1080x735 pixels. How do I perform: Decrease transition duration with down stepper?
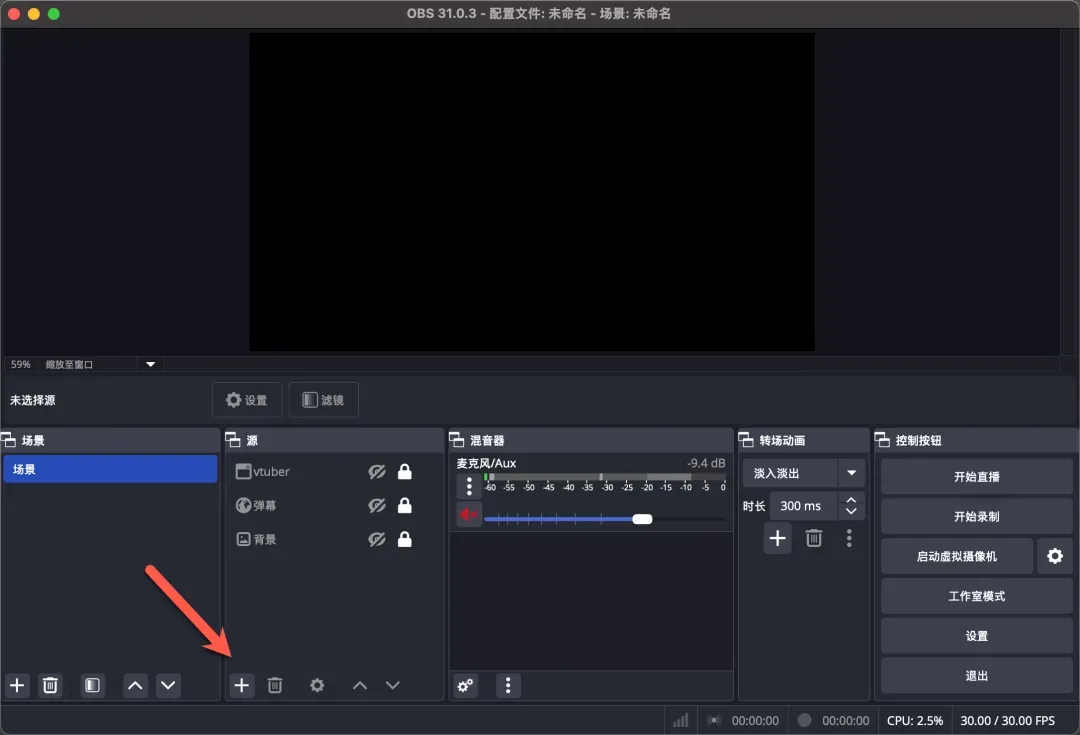click(851, 512)
